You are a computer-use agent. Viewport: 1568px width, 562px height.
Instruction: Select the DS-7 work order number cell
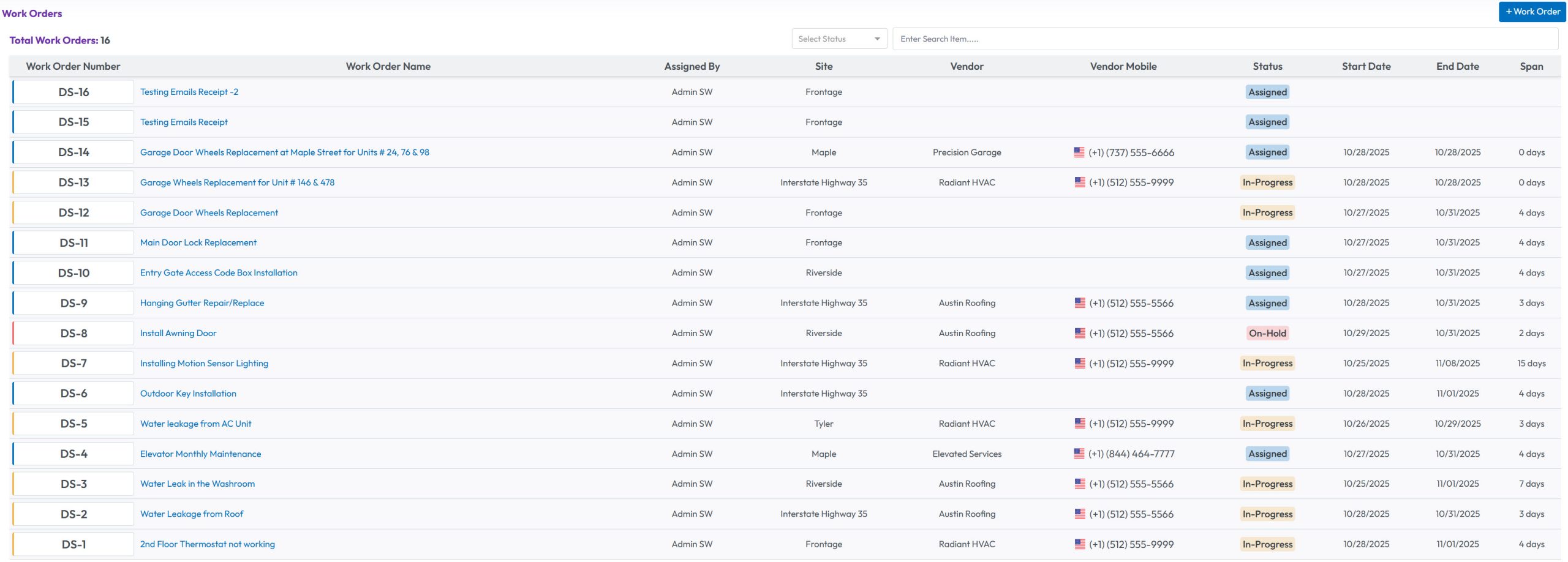click(x=73, y=363)
